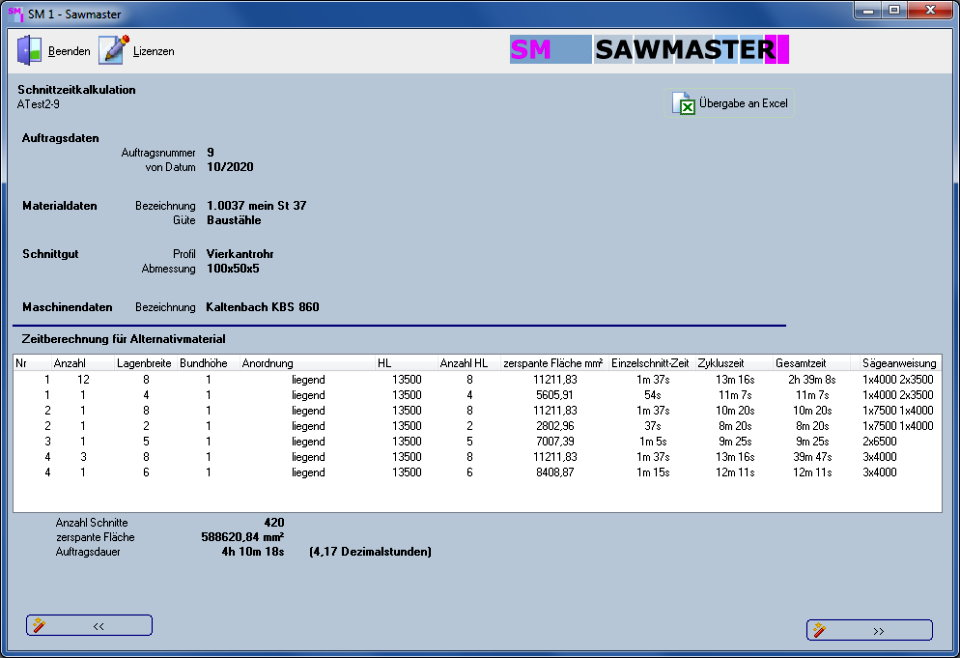Click the Lizenzen pencil icon
This screenshot has height=658, width=960.
click(x=114, y=49)
